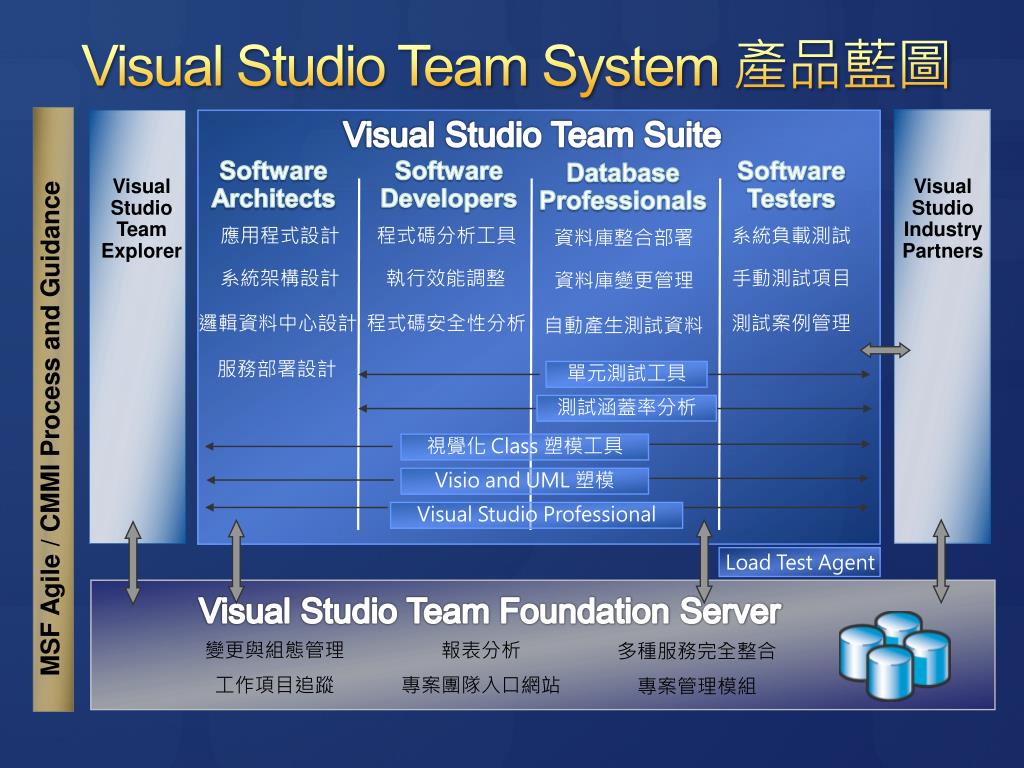1024x768 pixels.
Task: Click the 自動產生測試資料 text
Action: coord(624,325)
